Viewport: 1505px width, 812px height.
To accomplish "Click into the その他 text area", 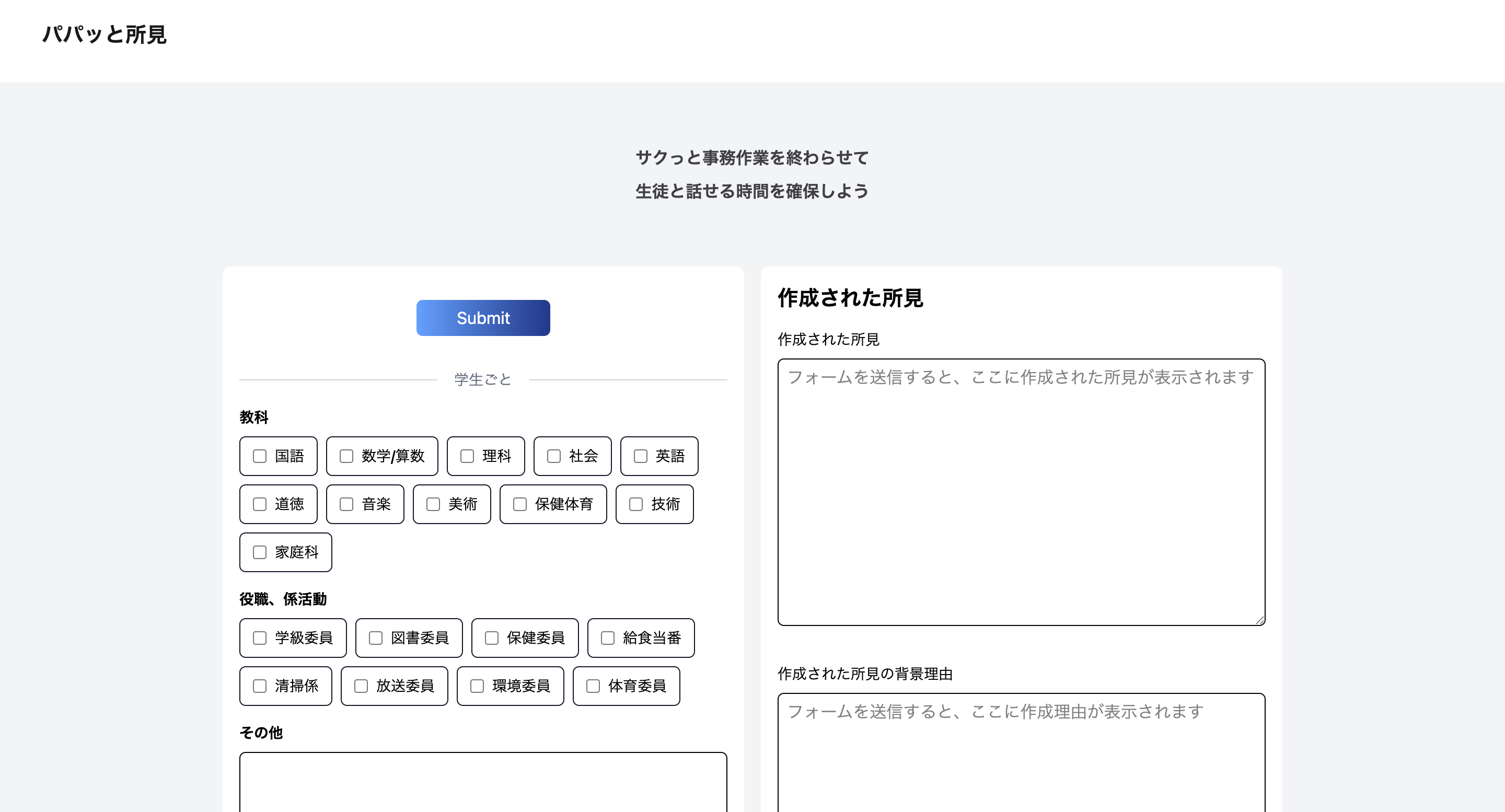I will 482,782.
